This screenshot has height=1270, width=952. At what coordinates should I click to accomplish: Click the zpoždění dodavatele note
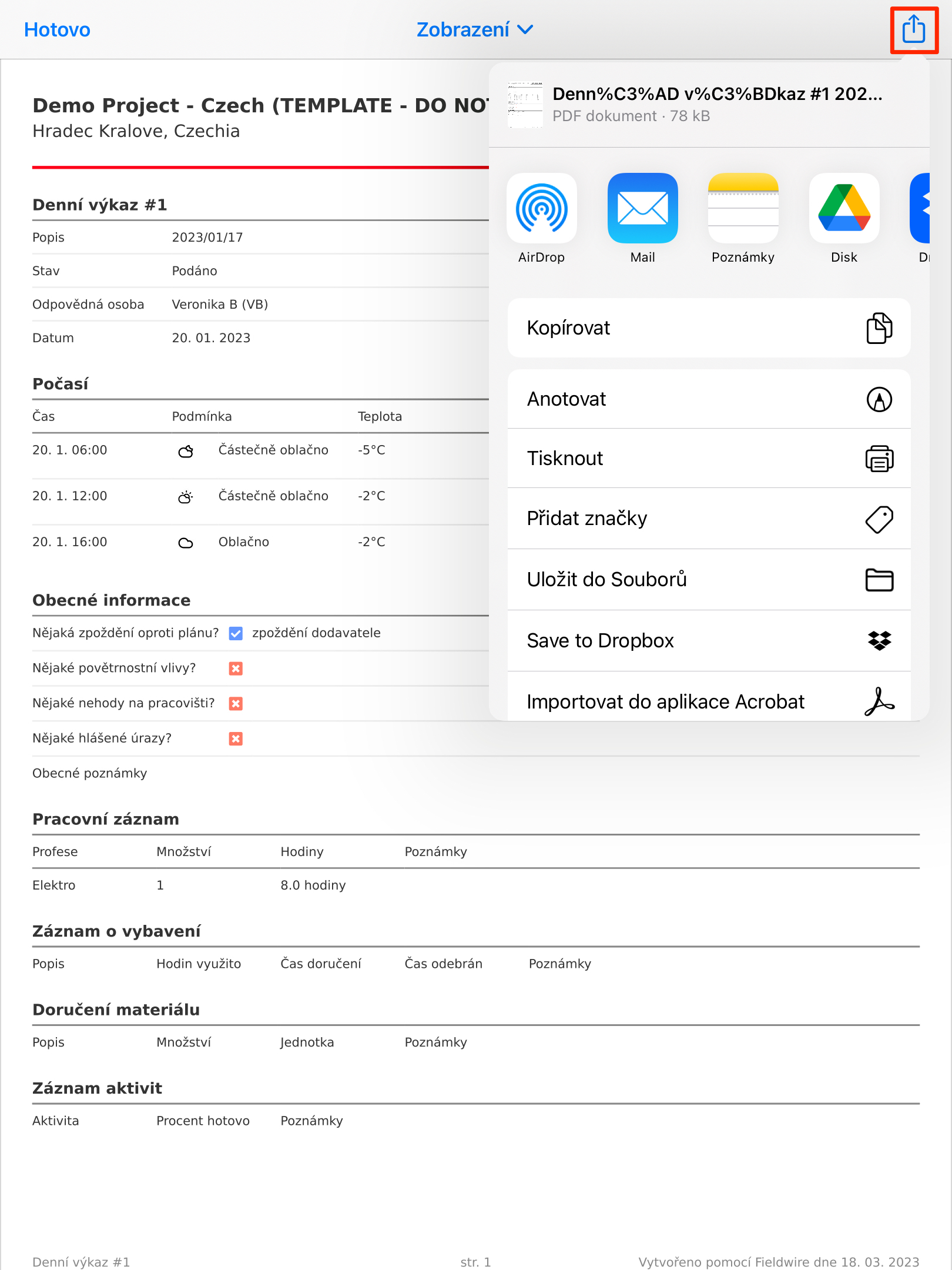[316, 633]
